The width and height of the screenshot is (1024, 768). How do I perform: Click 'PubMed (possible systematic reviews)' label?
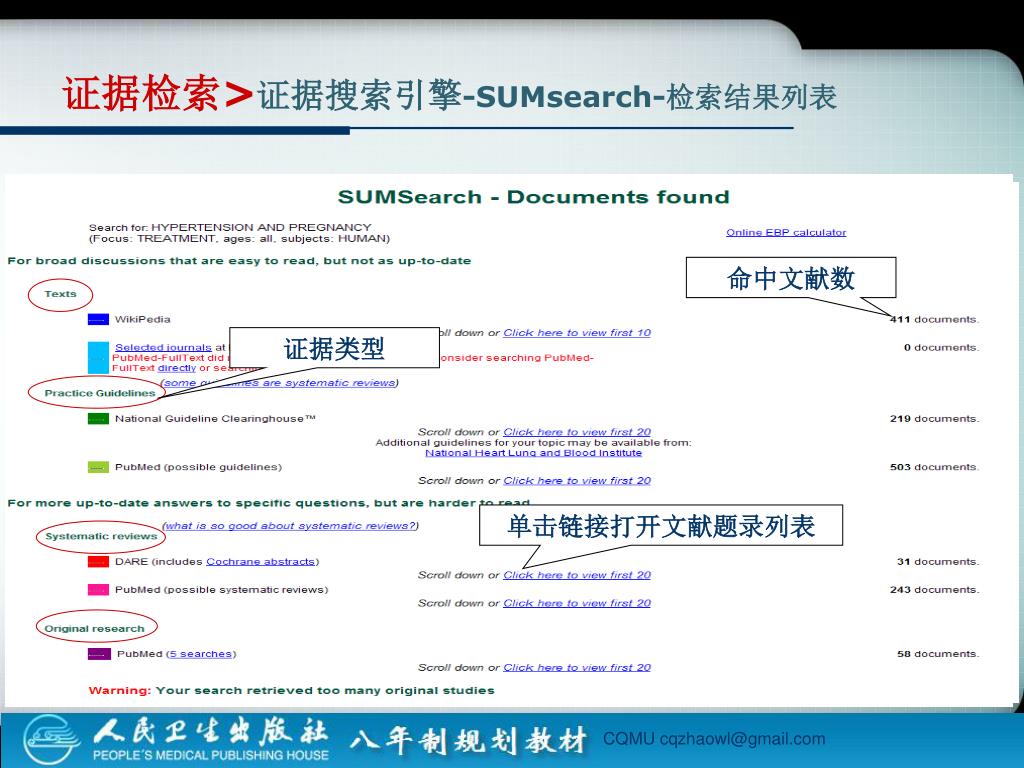[221, 590]
